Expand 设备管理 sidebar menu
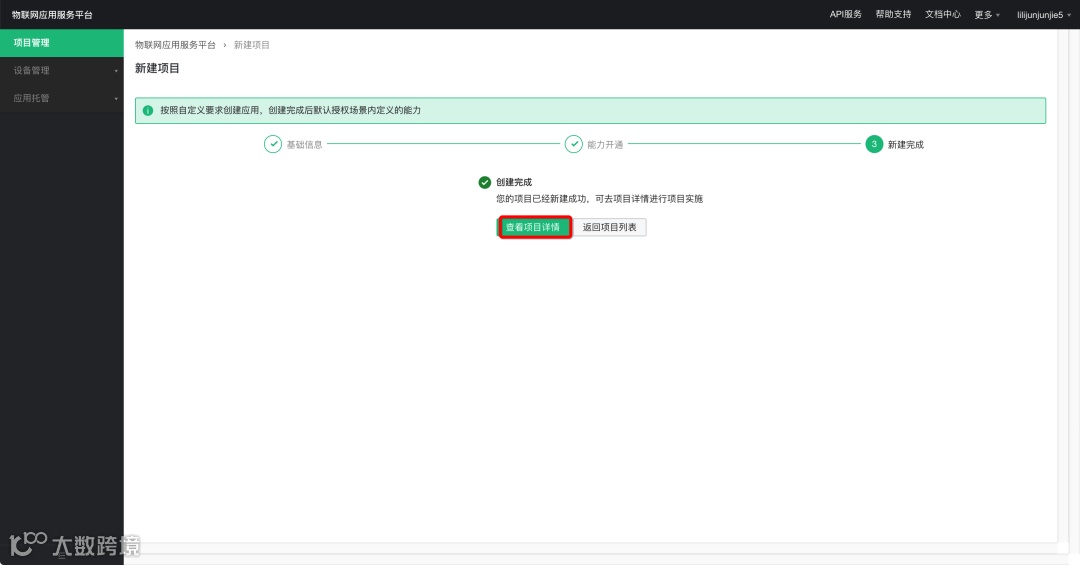 coord(61,70)
